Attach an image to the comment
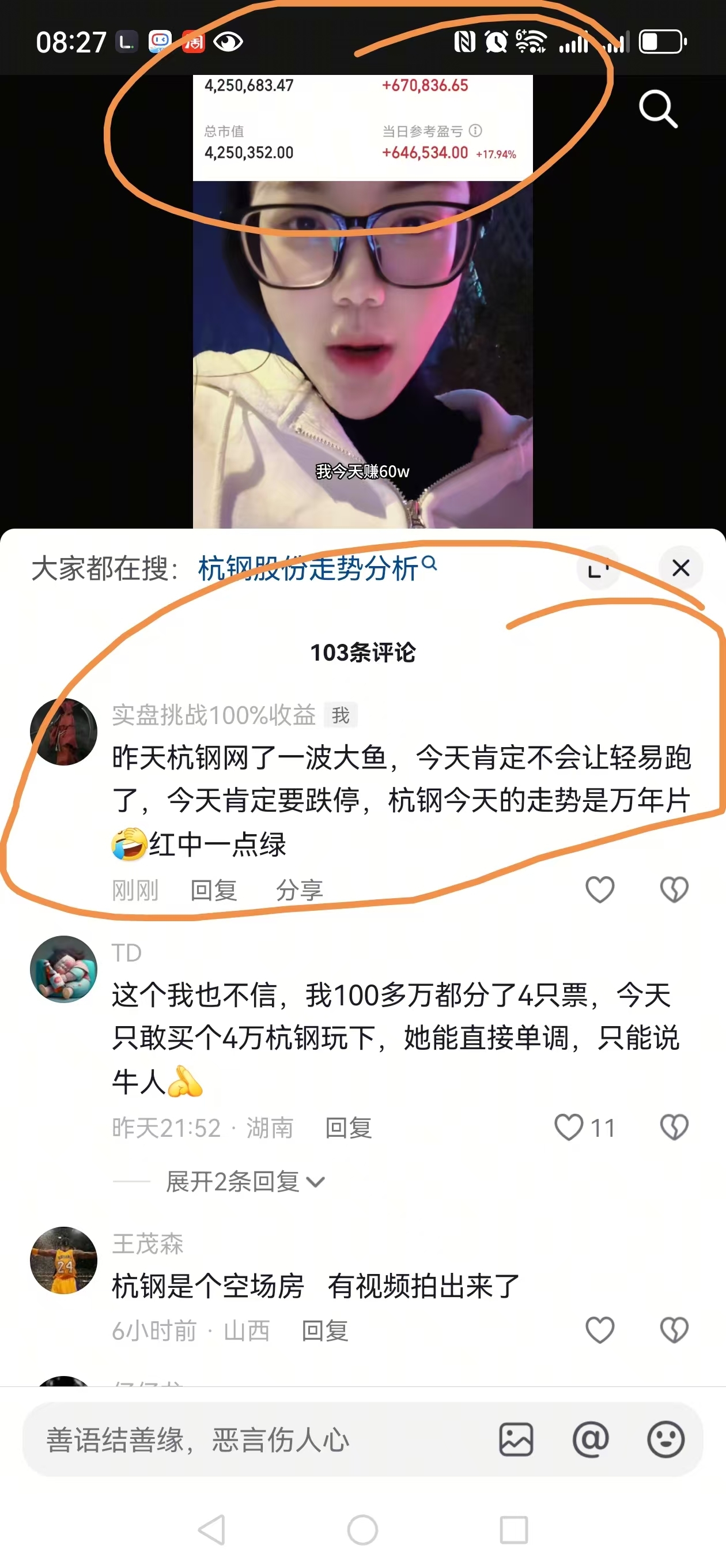This screenshot has width=726, height=1568. click(x=516, y=1439)
